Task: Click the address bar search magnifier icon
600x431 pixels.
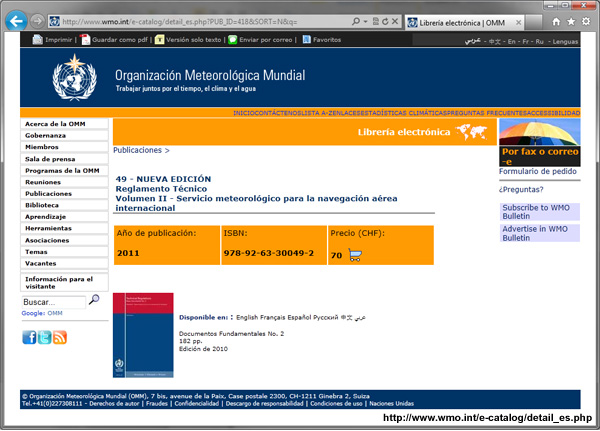Action: point(356,21)
